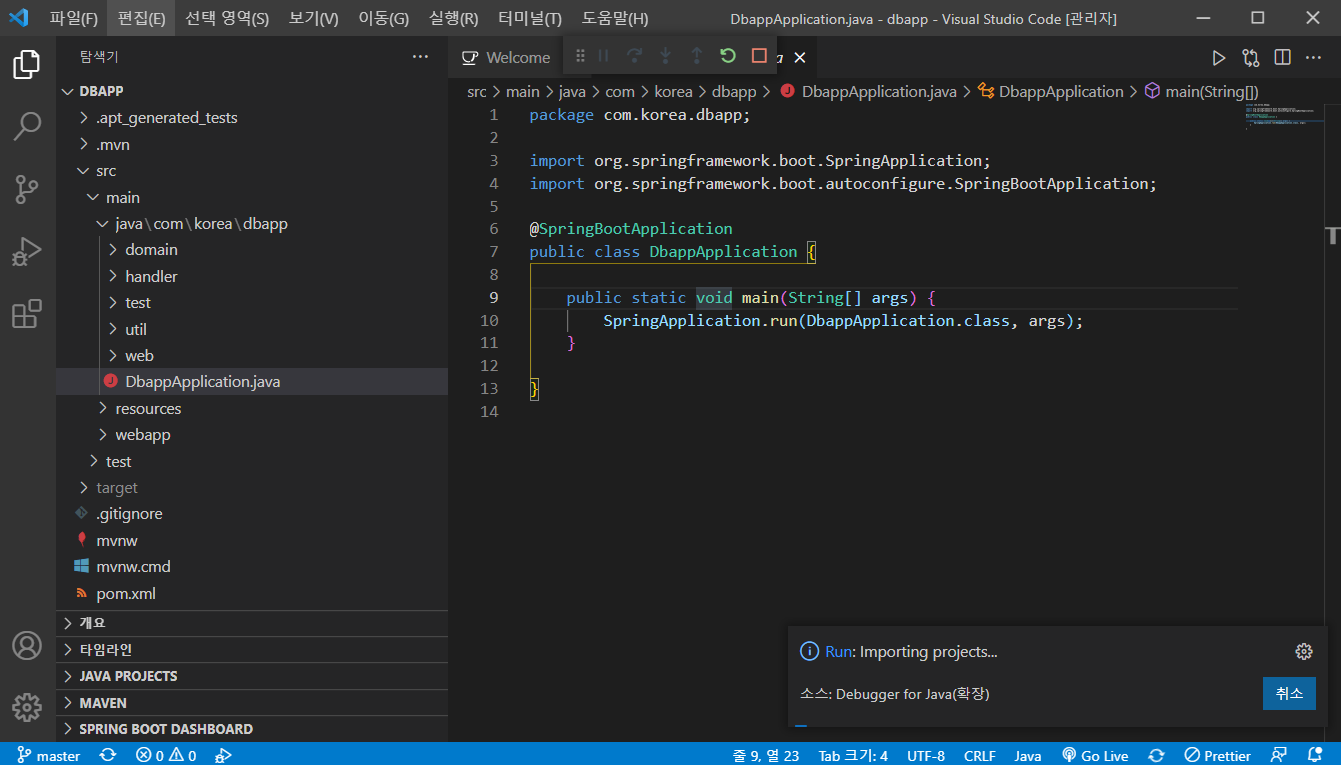Click the debug launch icon in status bar
The height and width of the screenshot is (765, 1341).
coord(224,756)
